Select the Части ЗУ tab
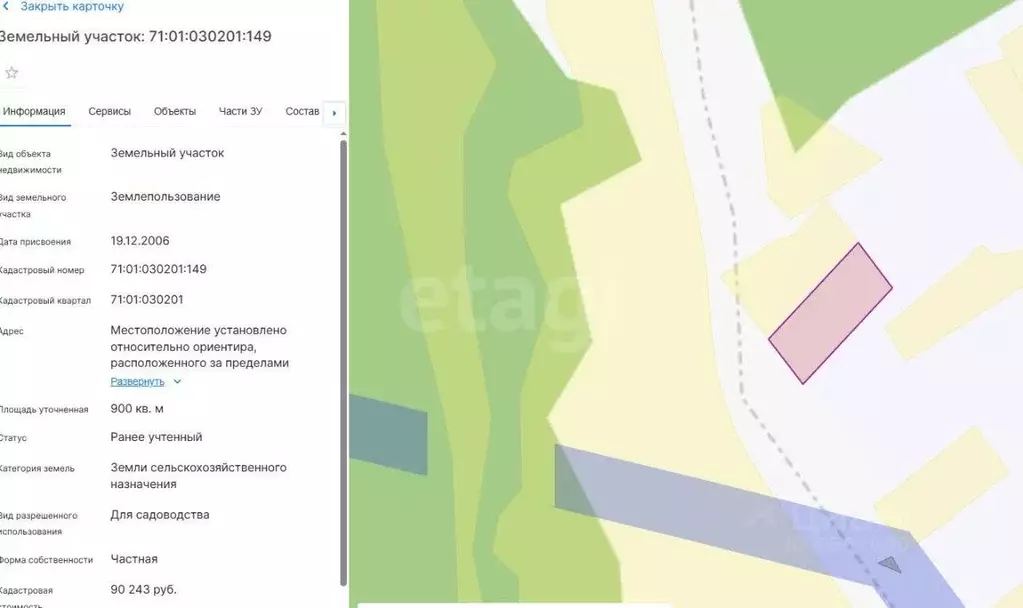1023x608 pixels. [241, 112]
